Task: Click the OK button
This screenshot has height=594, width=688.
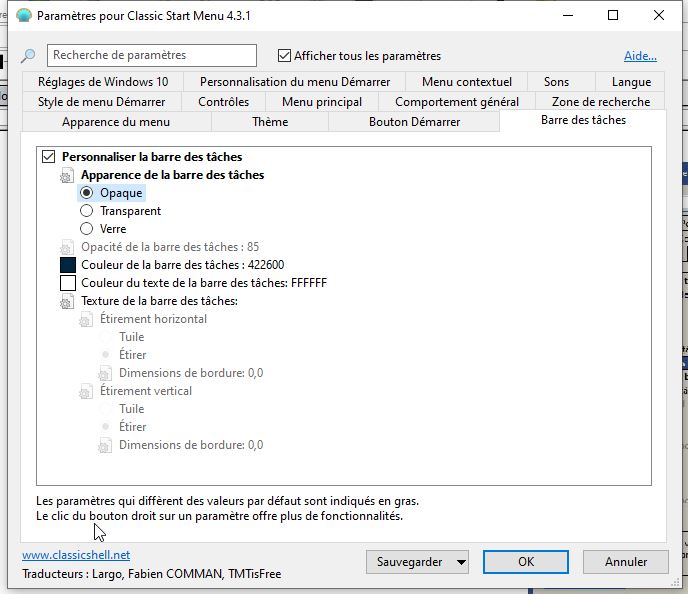Action: coord(526,562)
